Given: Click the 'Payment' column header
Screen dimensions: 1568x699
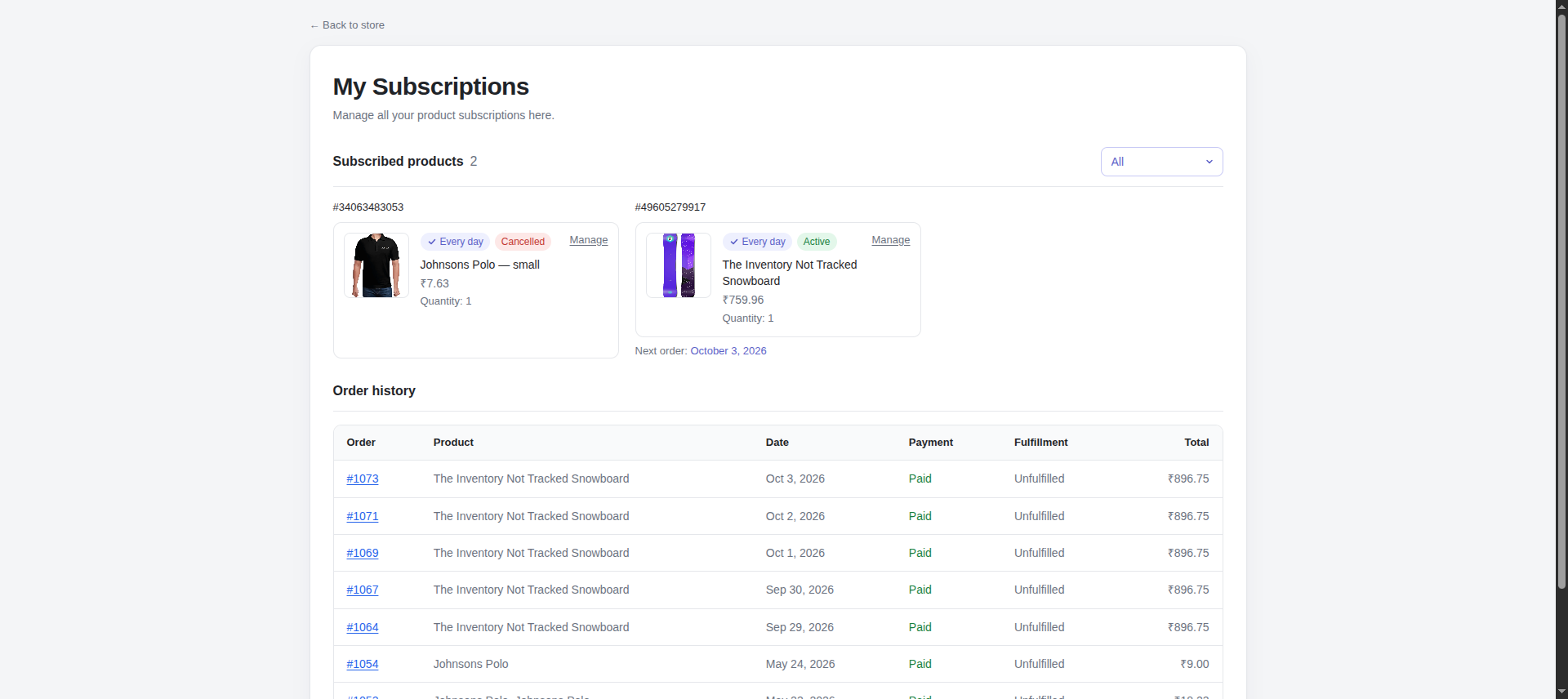Looking at the screenshot, I should (931, 443).
